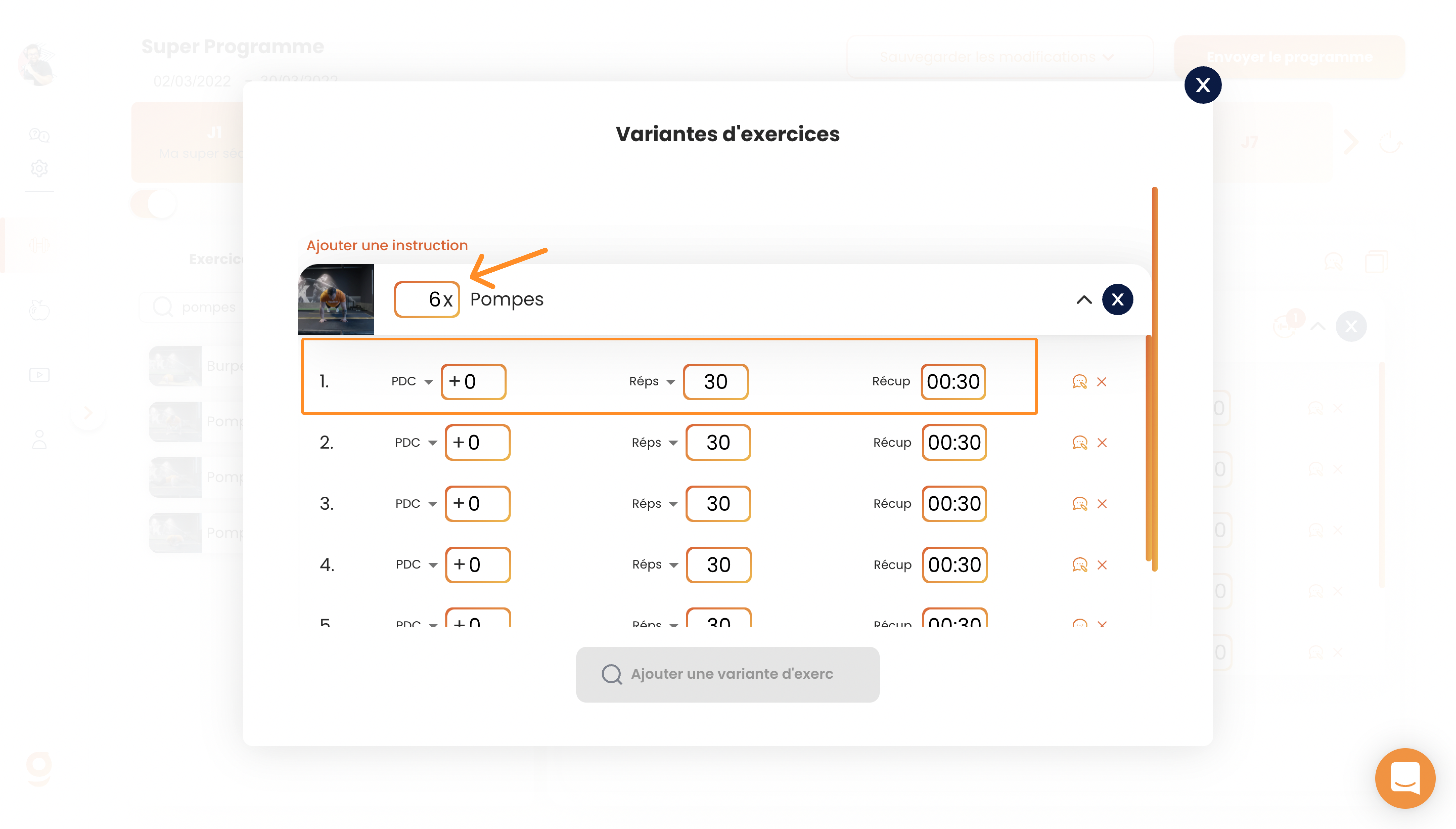Open the Réps dropdown for set 4
The width and height of the screenshot is (1456, 829).
[655, 565]
